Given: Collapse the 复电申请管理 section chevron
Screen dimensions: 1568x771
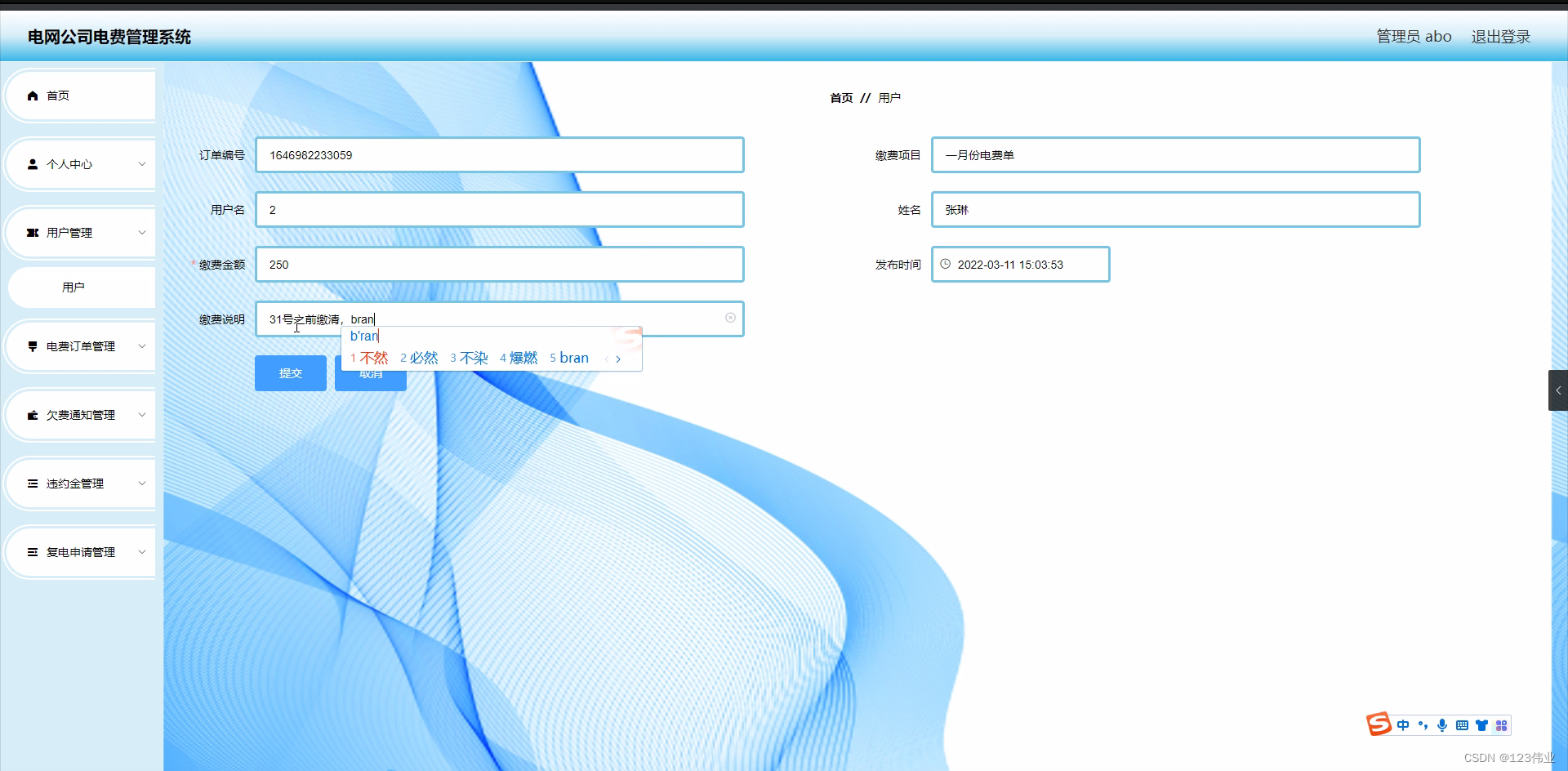Looking at the screenshot, I should click(x=143, y=551).
